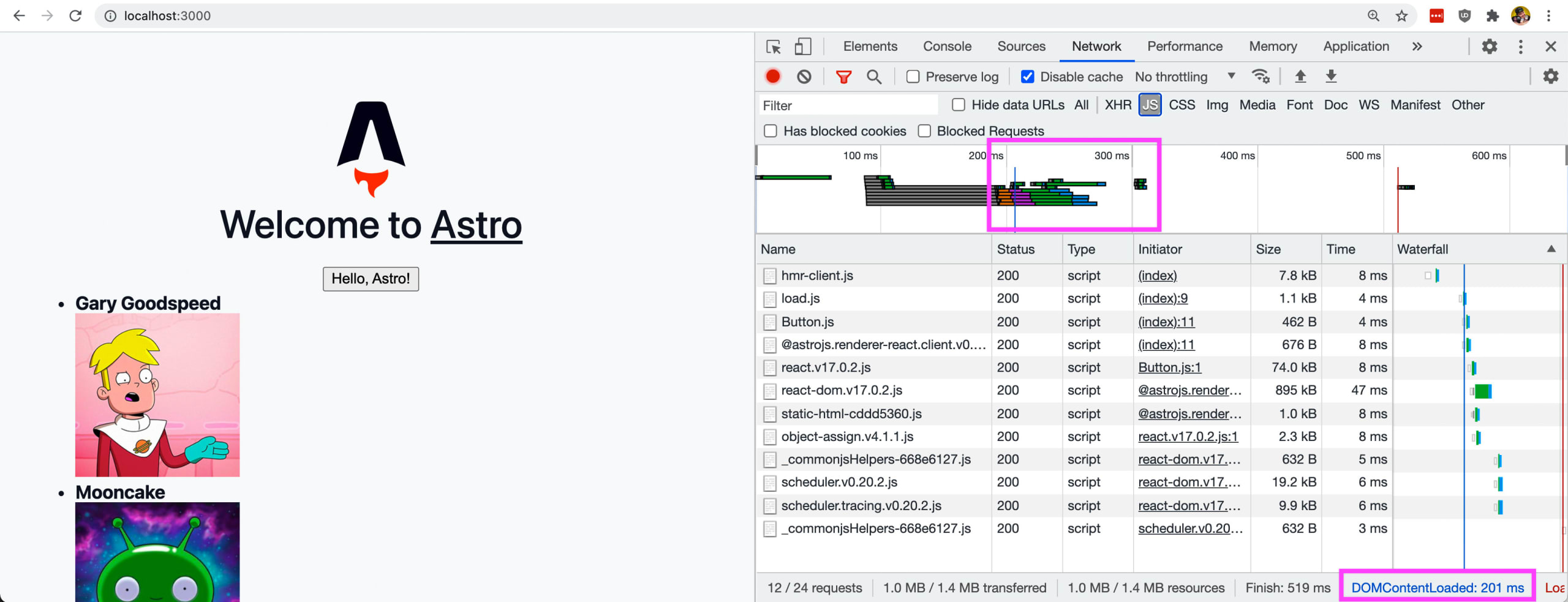Open DevTools customize three-dot menu
The width and height of the screenshot is (1568, 602).
1520,47
